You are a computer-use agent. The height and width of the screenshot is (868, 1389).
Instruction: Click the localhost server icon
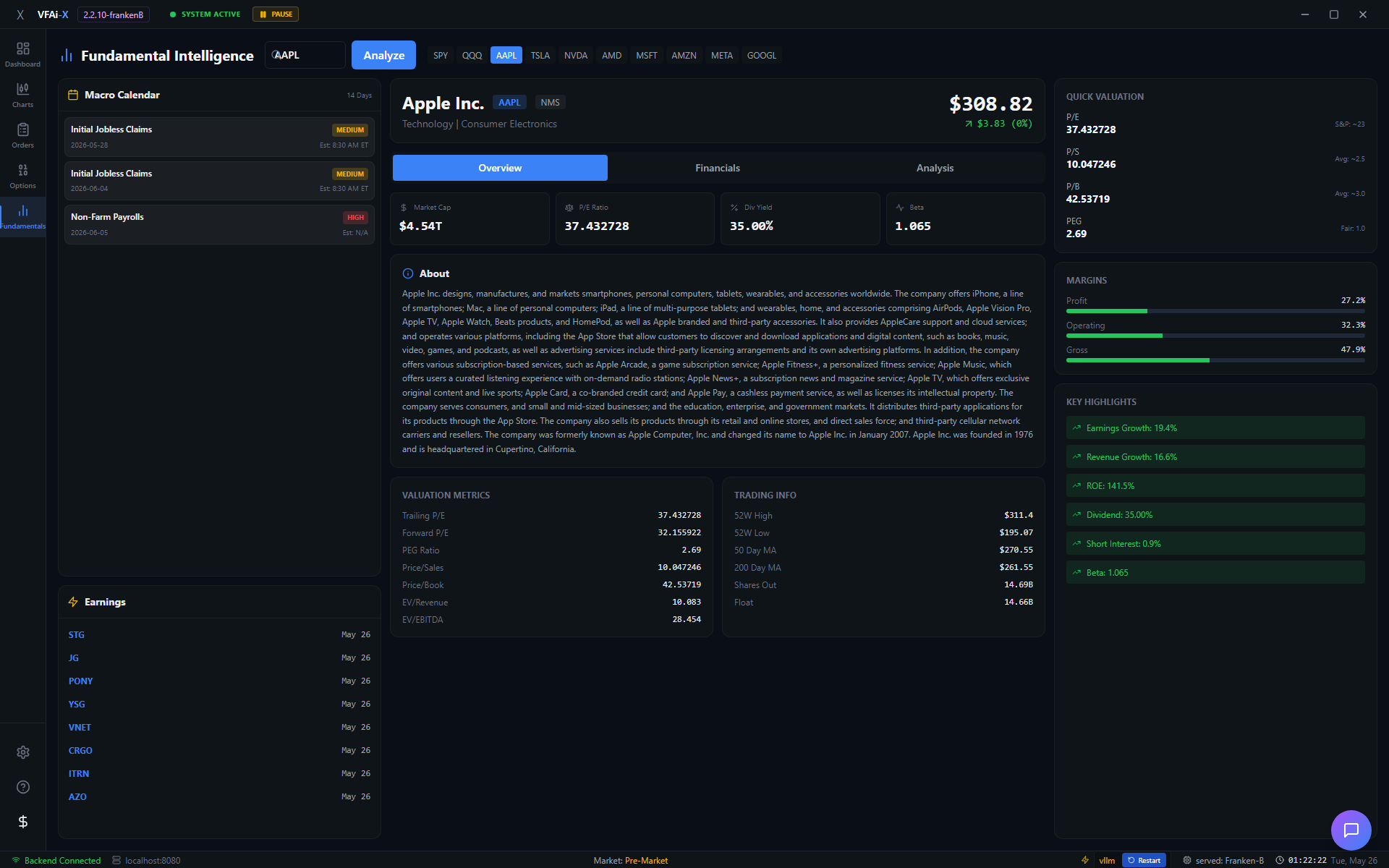tap(116, 860)
